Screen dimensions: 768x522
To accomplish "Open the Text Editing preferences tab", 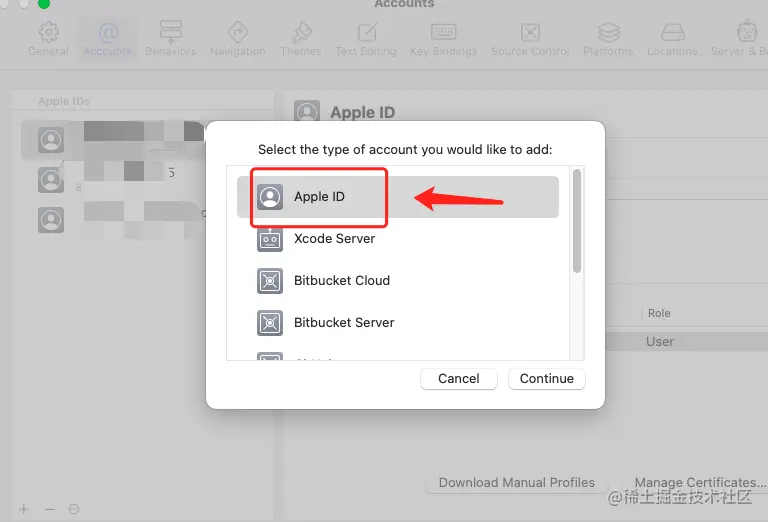I will [x=366, y=39].
